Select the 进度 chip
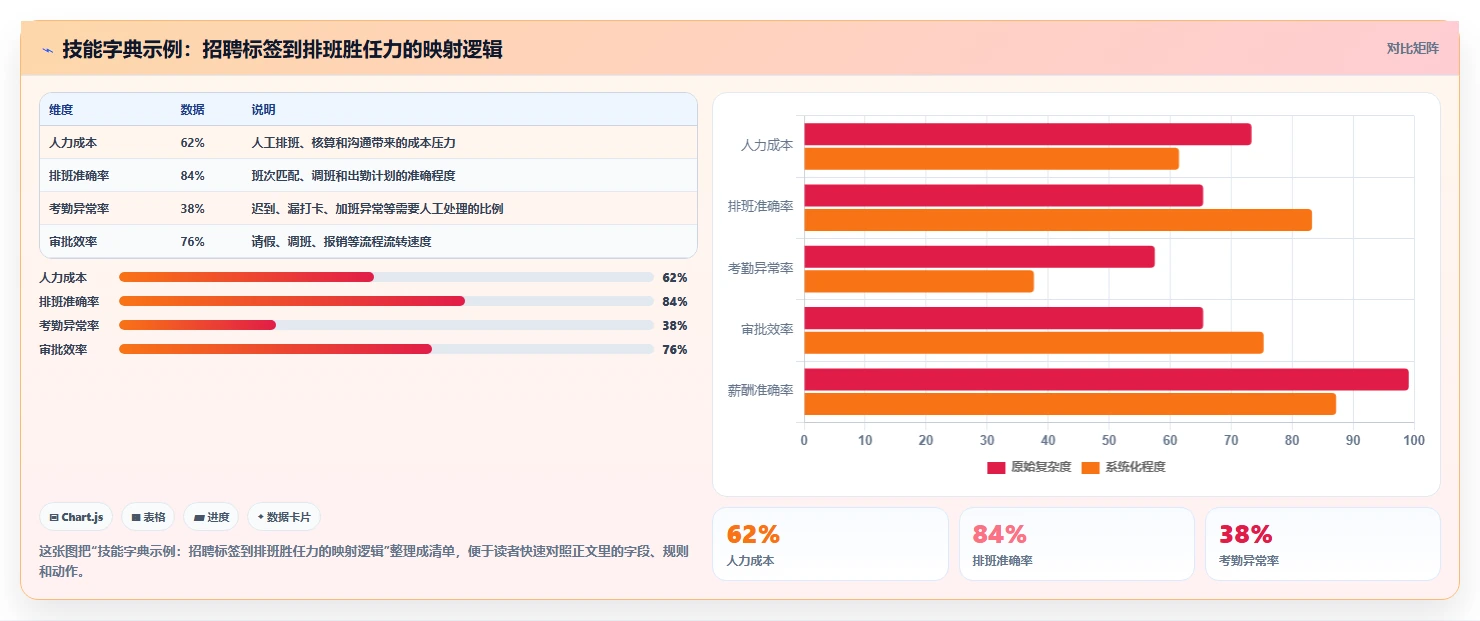1480x621 pixels. point(211,517)
